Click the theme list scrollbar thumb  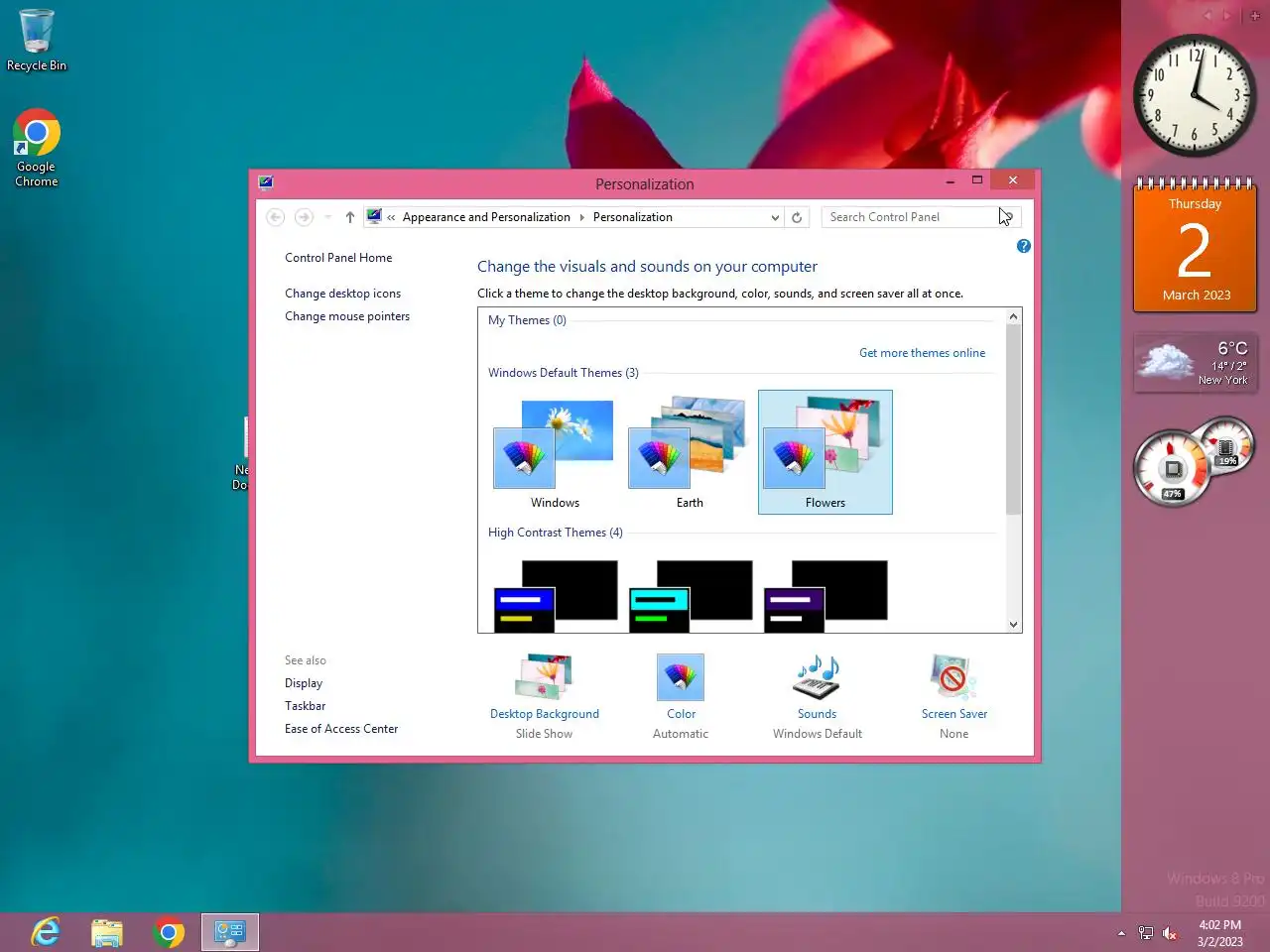(1013, 419)
